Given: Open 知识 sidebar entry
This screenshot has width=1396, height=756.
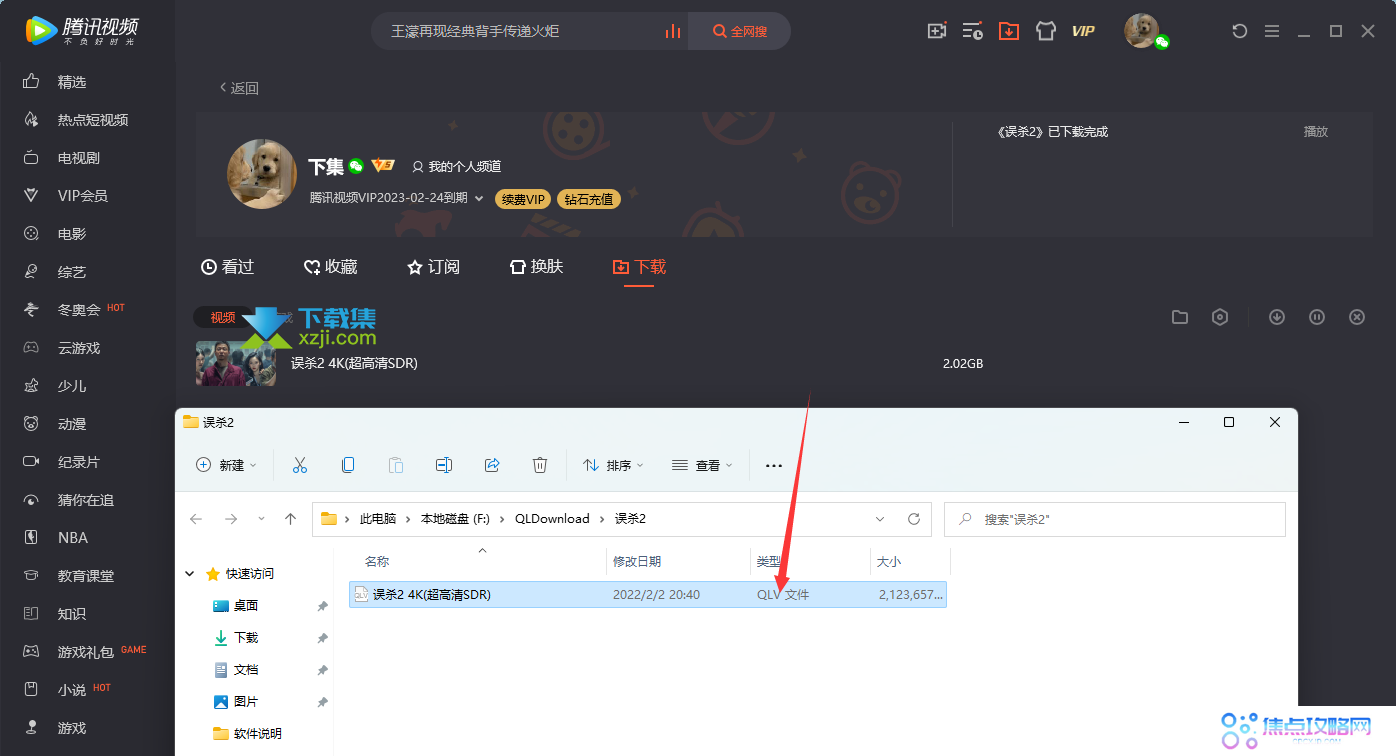Looking at the screenshot, I should [72, 614].
